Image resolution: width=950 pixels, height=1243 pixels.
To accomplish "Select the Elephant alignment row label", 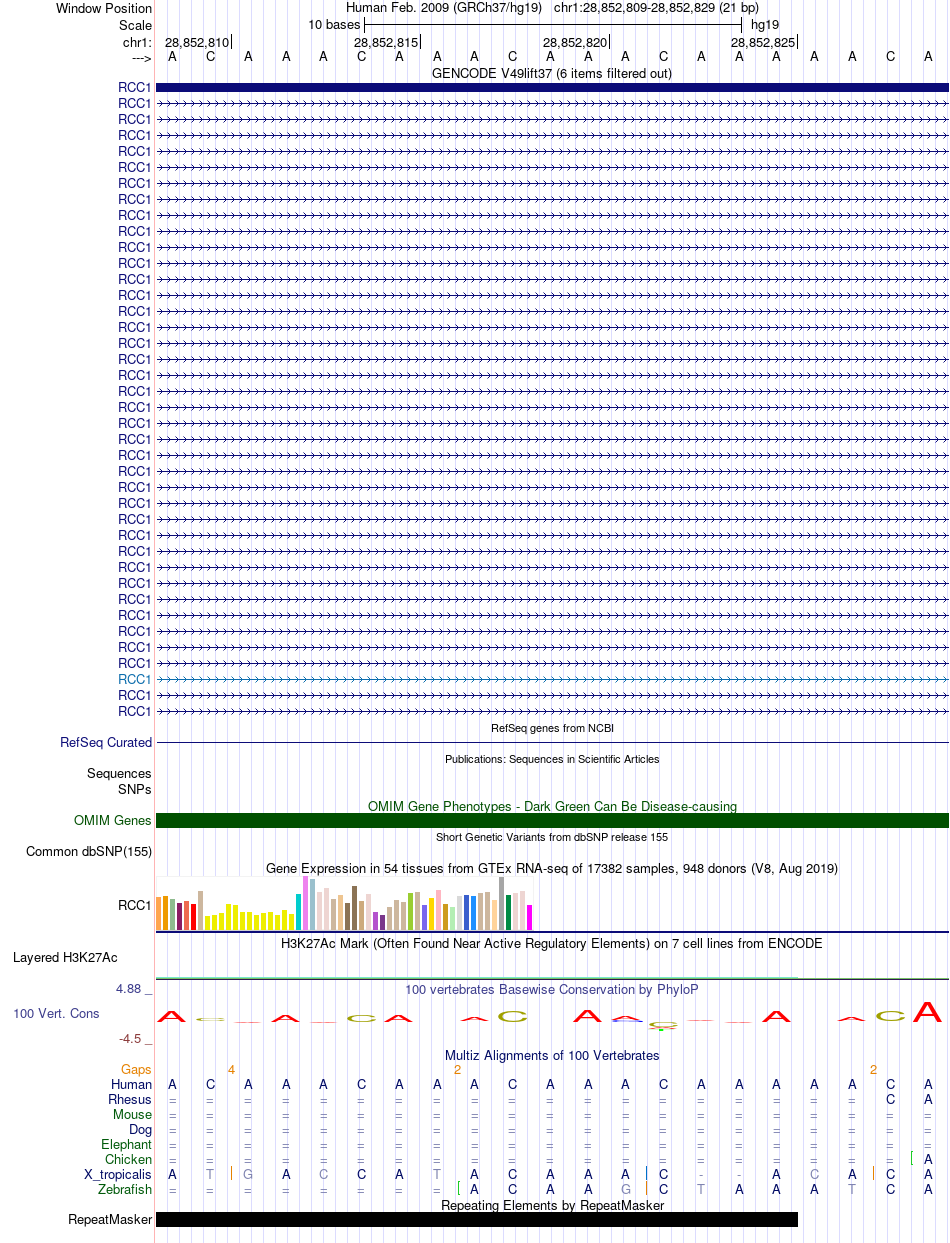I will tap(127, 1145).
